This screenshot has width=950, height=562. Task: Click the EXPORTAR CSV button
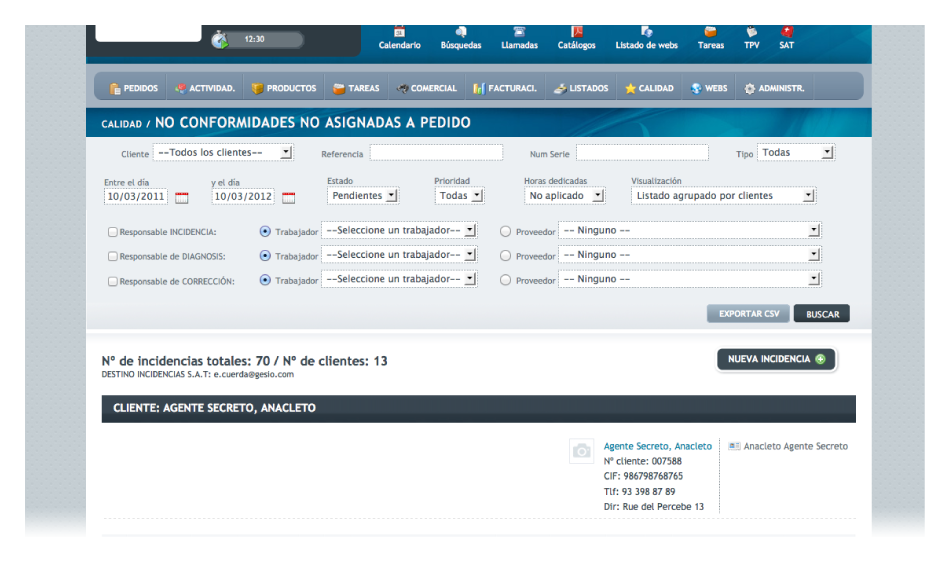tap(748, 314)
